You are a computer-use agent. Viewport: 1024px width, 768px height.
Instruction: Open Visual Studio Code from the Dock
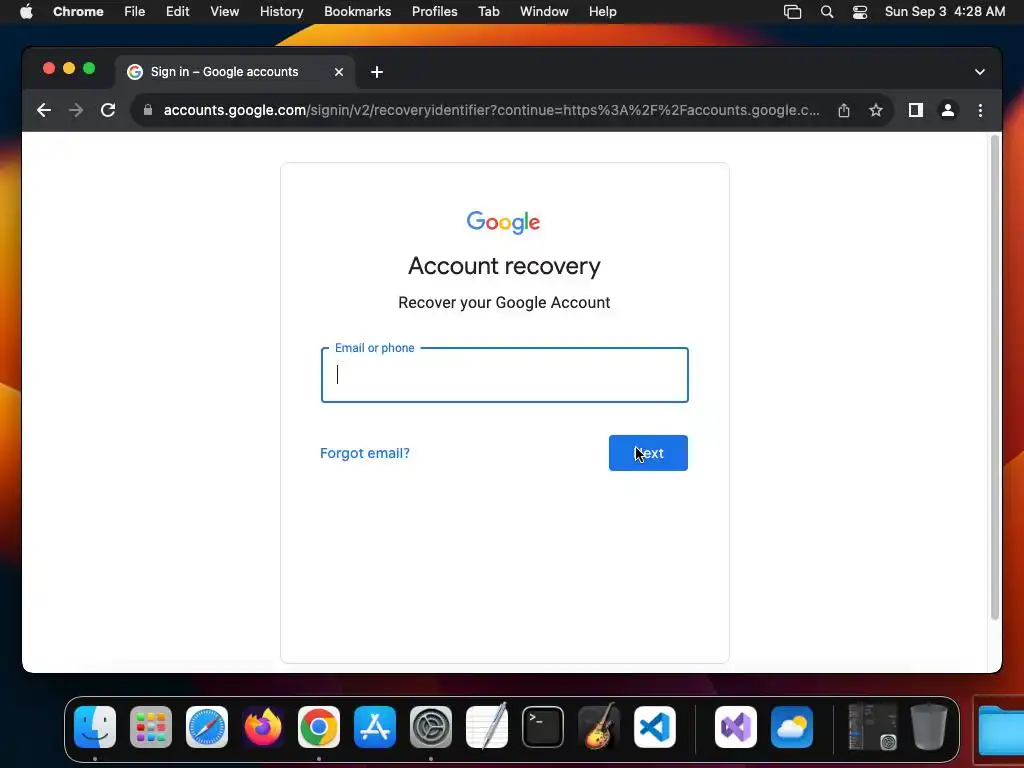[x=655, y=727]
